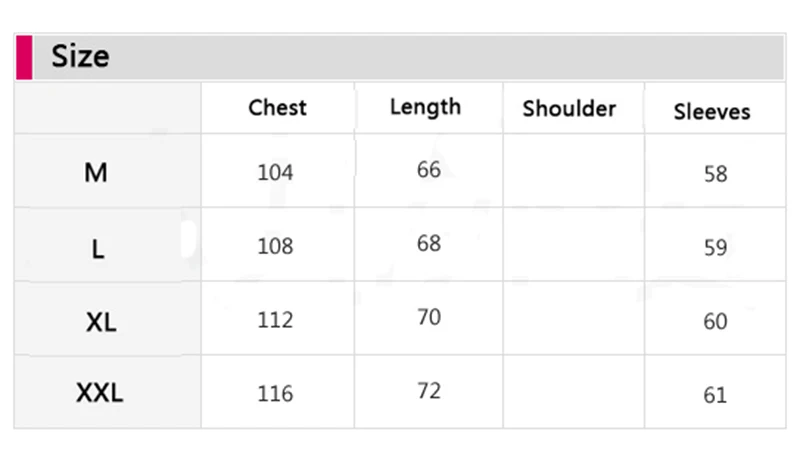The image size is (800, 469).
Task: Click chest value 112
Action: 276,320
